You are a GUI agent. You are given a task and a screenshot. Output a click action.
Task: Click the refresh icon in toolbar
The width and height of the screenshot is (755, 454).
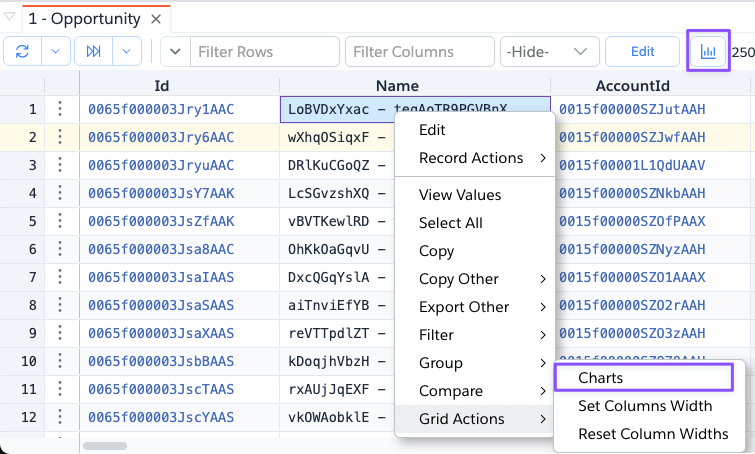(23, 51)
